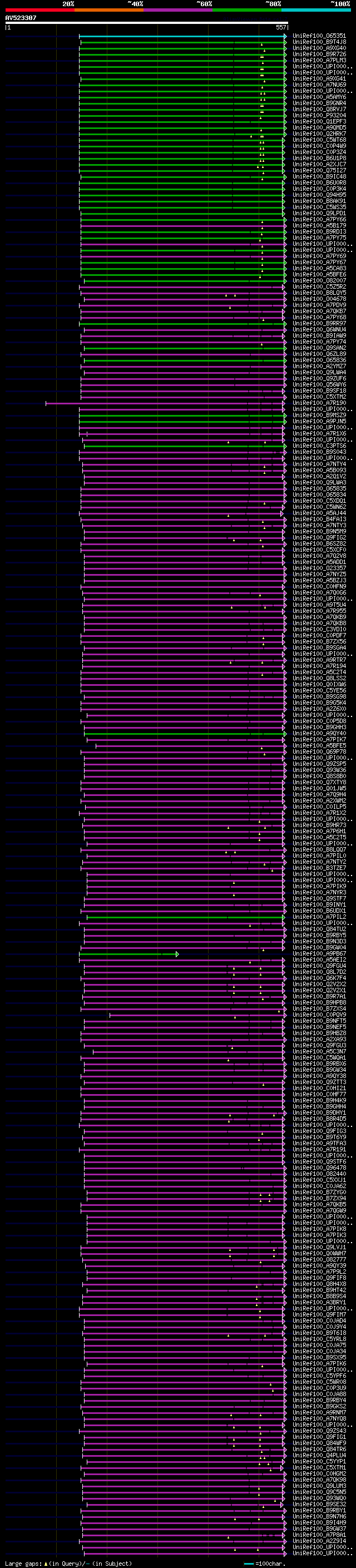This screenshot has height=1568, width=356.
Task: Select hit UniRef100_Q8L7D2
Action: point(319,972)
